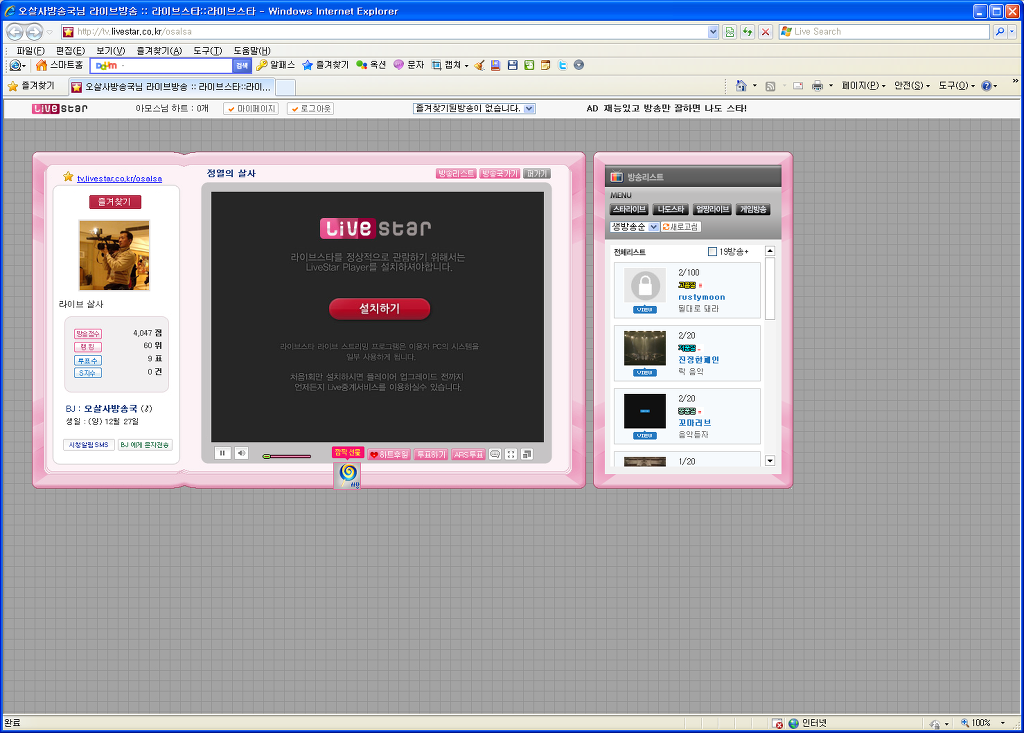Open the 페이지(P) dropdown menu

863,86
